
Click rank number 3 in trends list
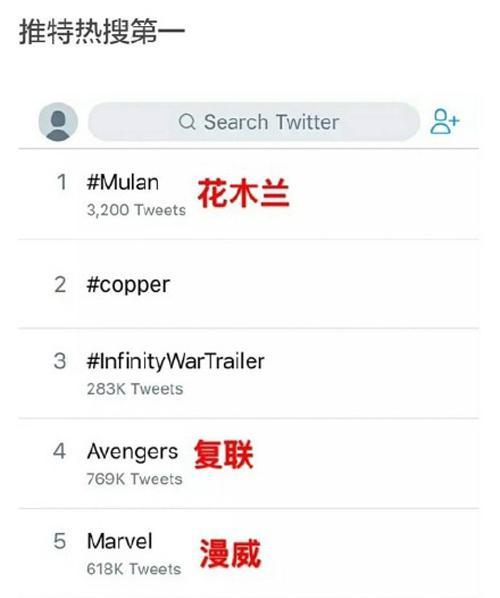(60, 361)
